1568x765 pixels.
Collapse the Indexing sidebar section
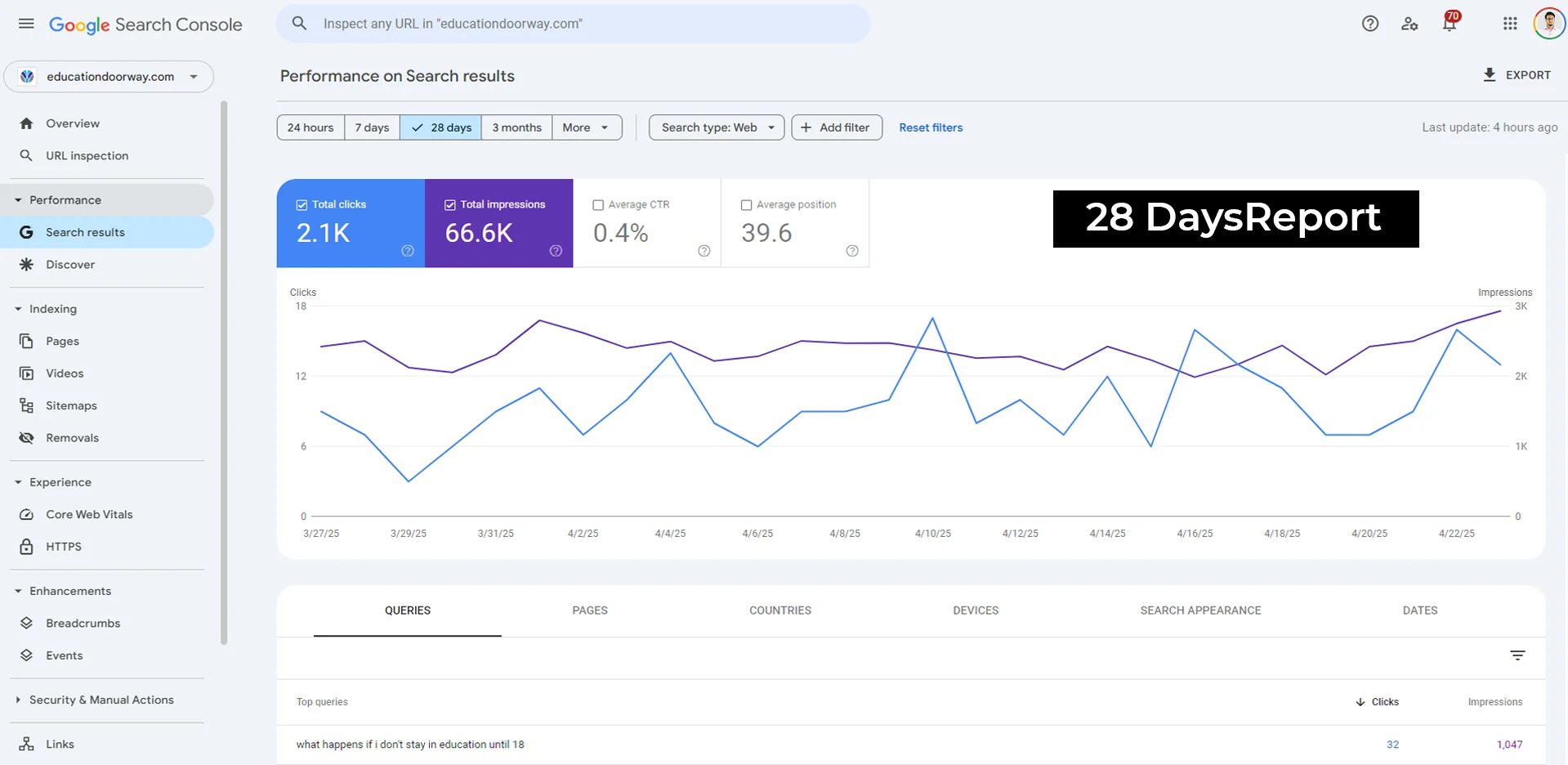pyautogui.click(x=18, y=309)
